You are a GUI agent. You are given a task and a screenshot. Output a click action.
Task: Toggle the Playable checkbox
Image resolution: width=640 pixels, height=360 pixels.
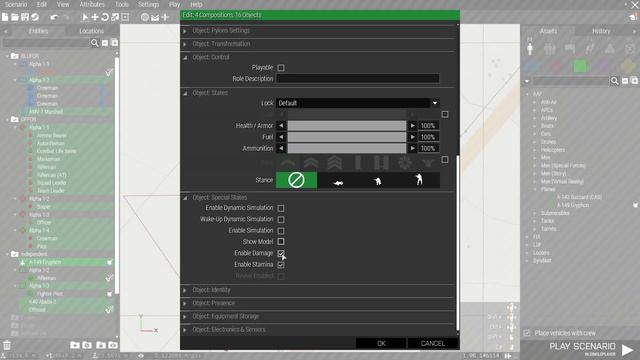coord(281,67)
